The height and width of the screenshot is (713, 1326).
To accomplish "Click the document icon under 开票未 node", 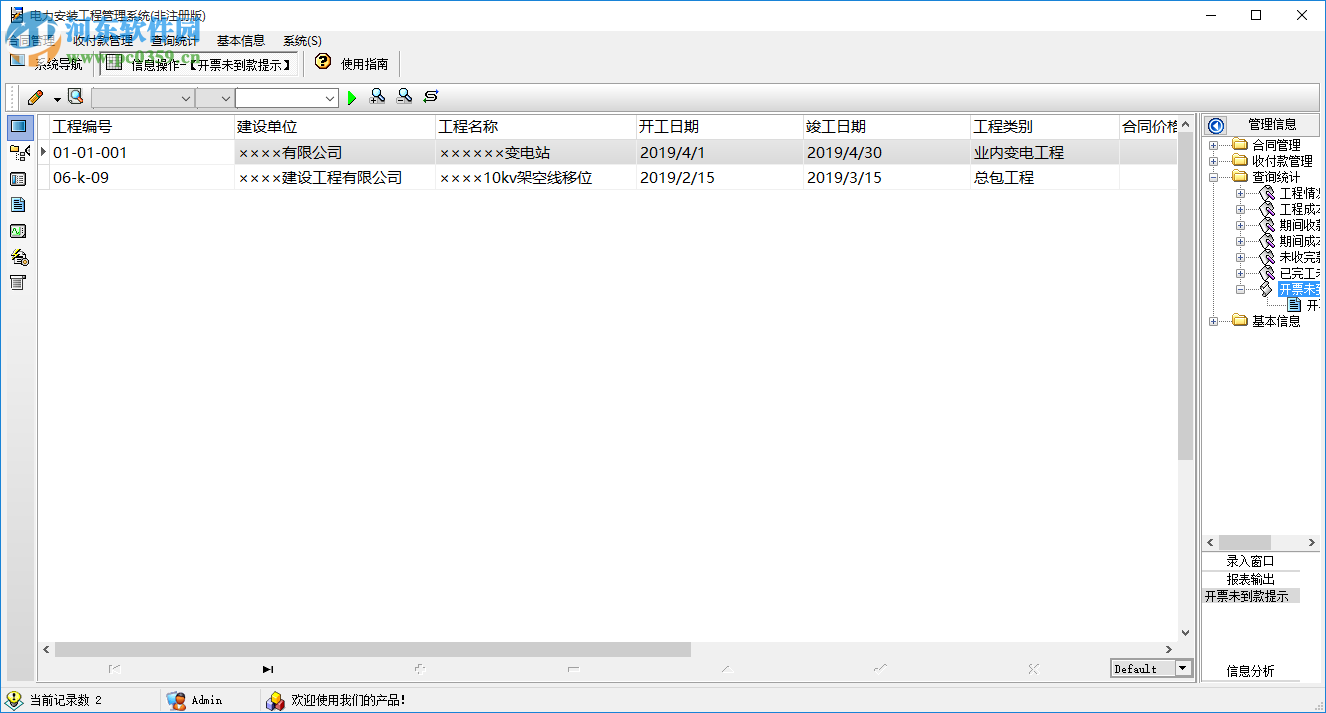I will [1295, 305].
